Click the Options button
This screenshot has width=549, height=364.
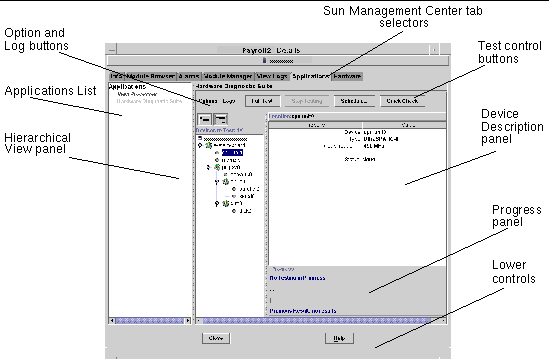tap(208, 101)
